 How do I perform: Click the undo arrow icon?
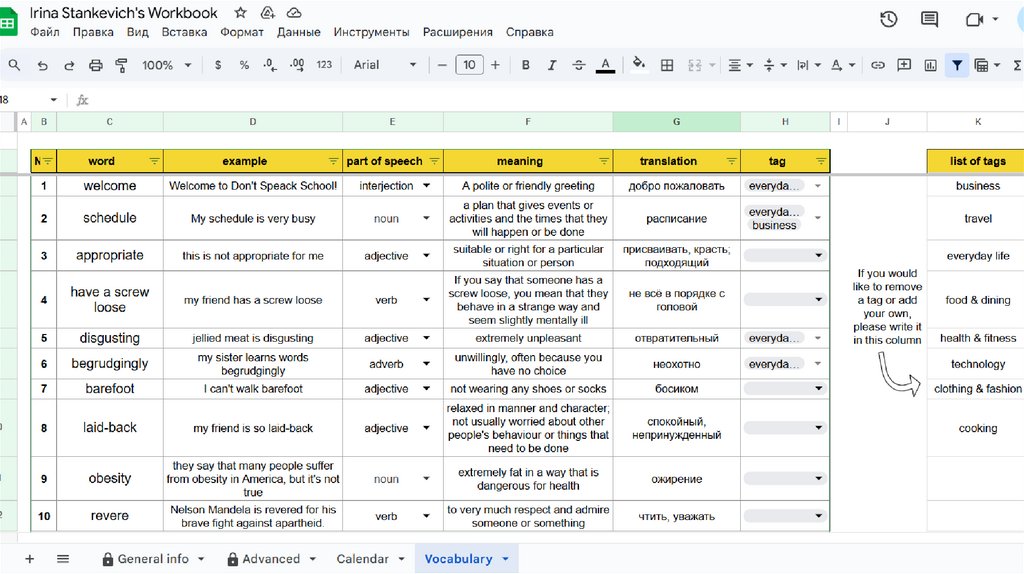coord(42,65)
